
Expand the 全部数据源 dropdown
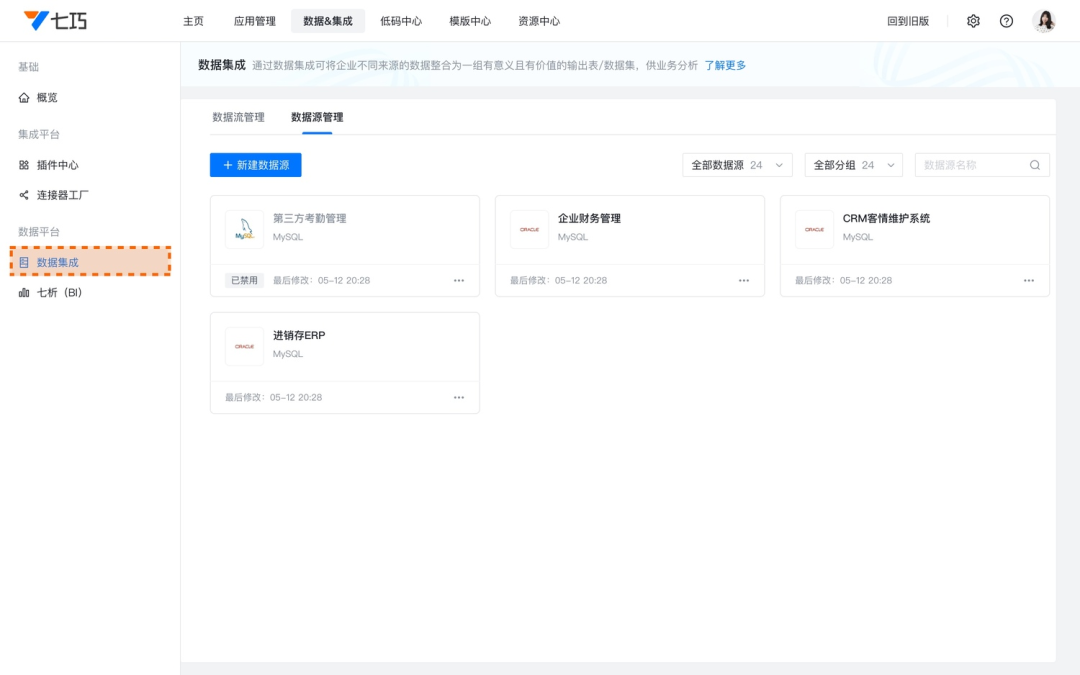coord(737,165)
